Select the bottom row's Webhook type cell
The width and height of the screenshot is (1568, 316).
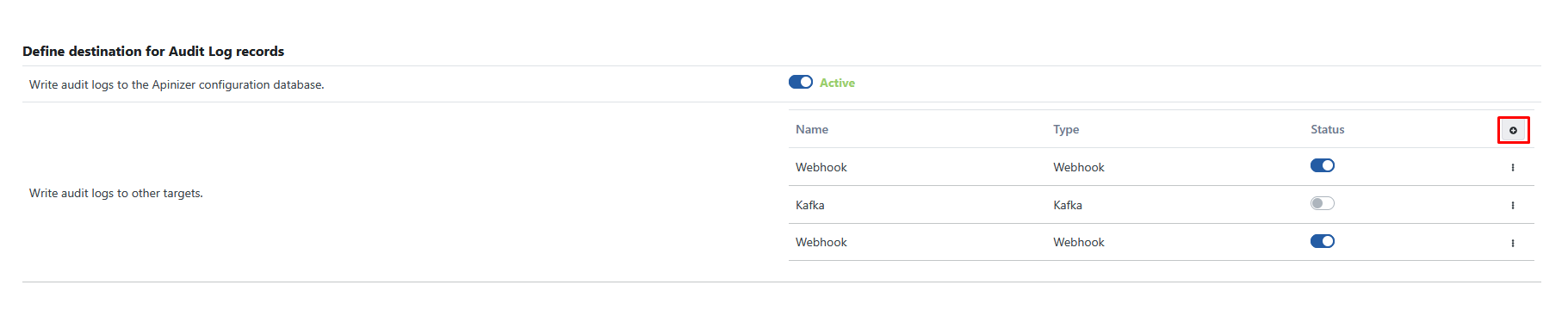pyautogui.click(x=1079, y=242)
